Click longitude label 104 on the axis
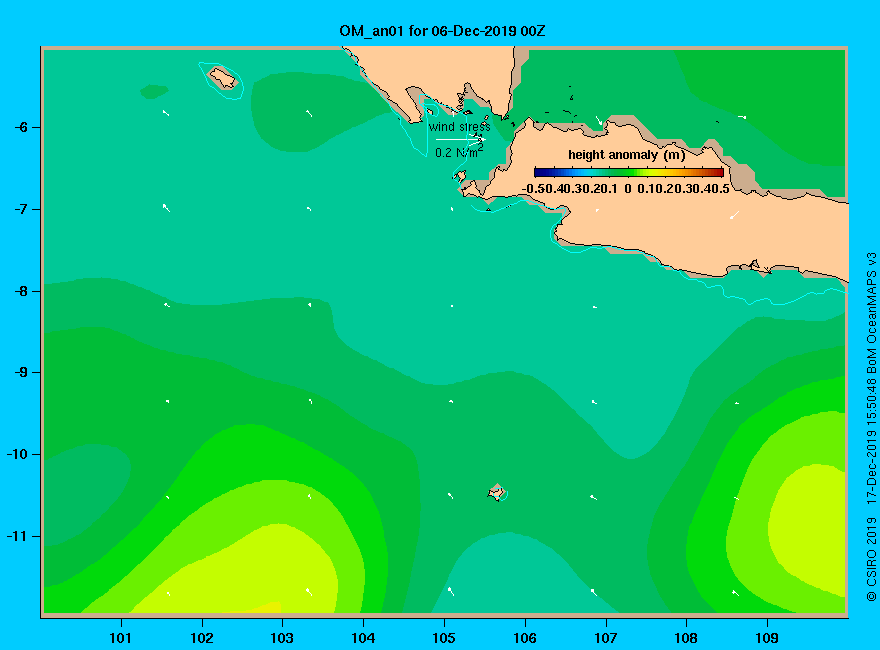The image size is (880, 650). pos(363,638)
